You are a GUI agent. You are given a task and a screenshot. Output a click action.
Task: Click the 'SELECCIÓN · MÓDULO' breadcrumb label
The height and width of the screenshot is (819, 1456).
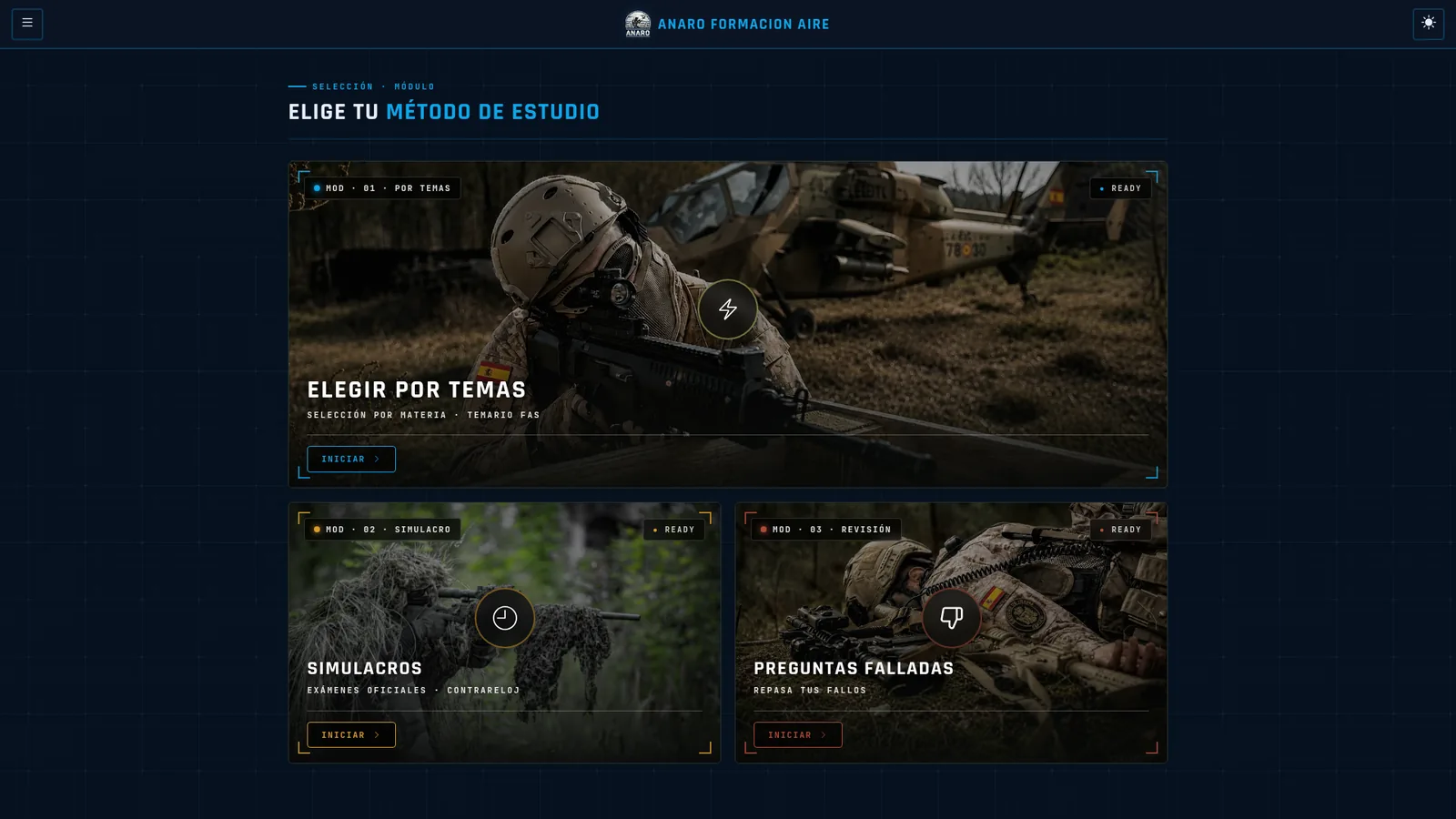click(x=373, y=87)
